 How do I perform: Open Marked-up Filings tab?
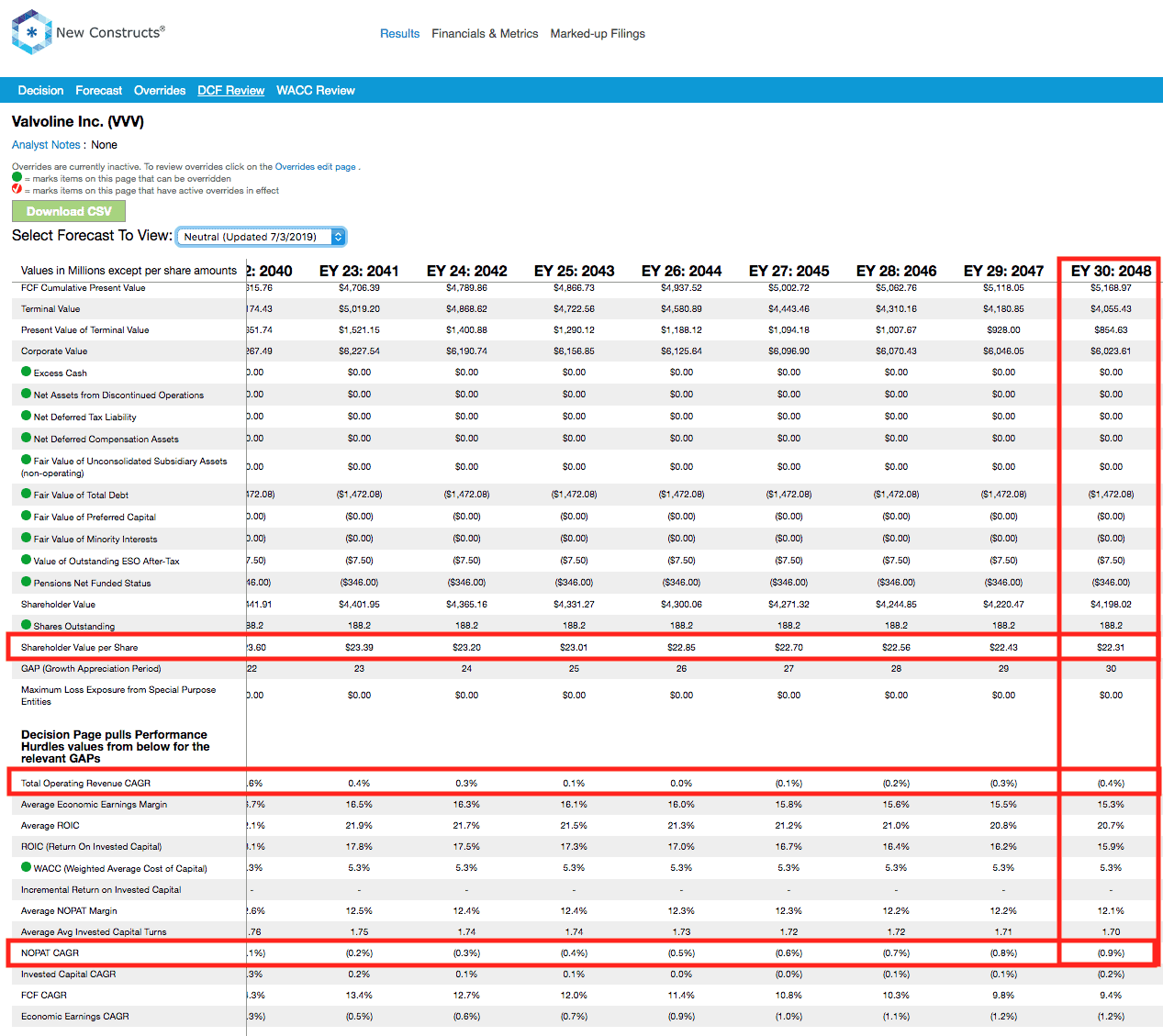(598, 33)
